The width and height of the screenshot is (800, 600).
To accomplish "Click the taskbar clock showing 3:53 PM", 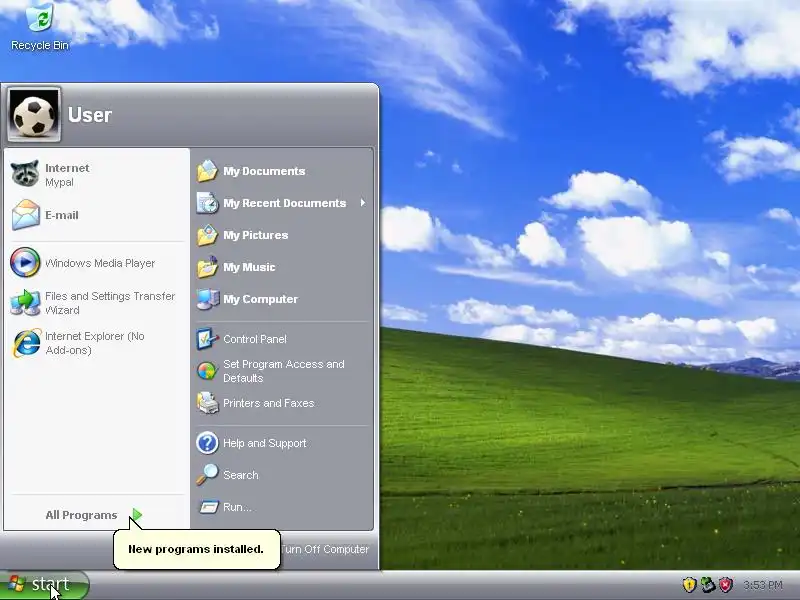I will point(763,585).
